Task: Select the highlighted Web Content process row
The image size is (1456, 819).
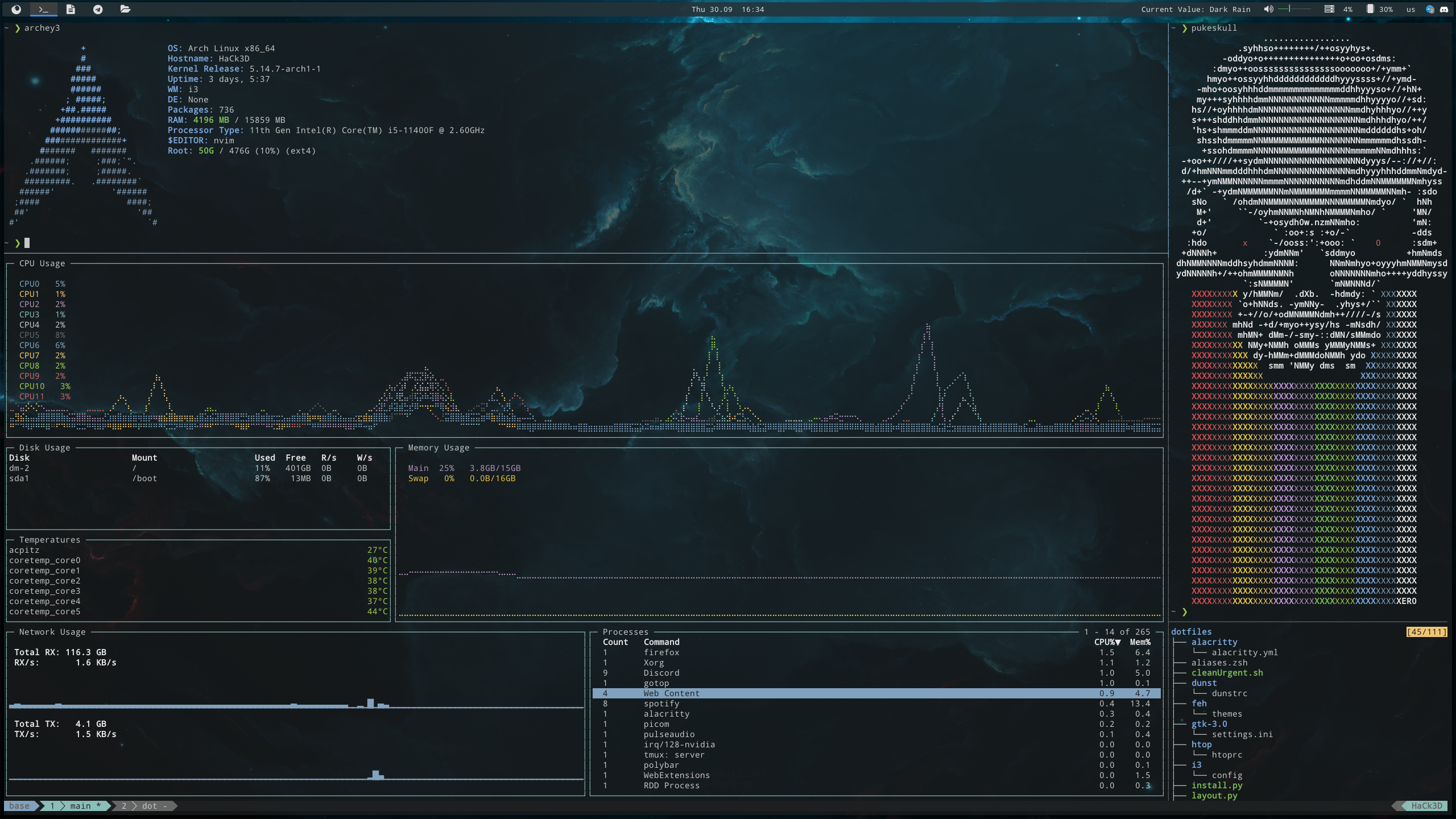Action: click(x=876, y=693)
